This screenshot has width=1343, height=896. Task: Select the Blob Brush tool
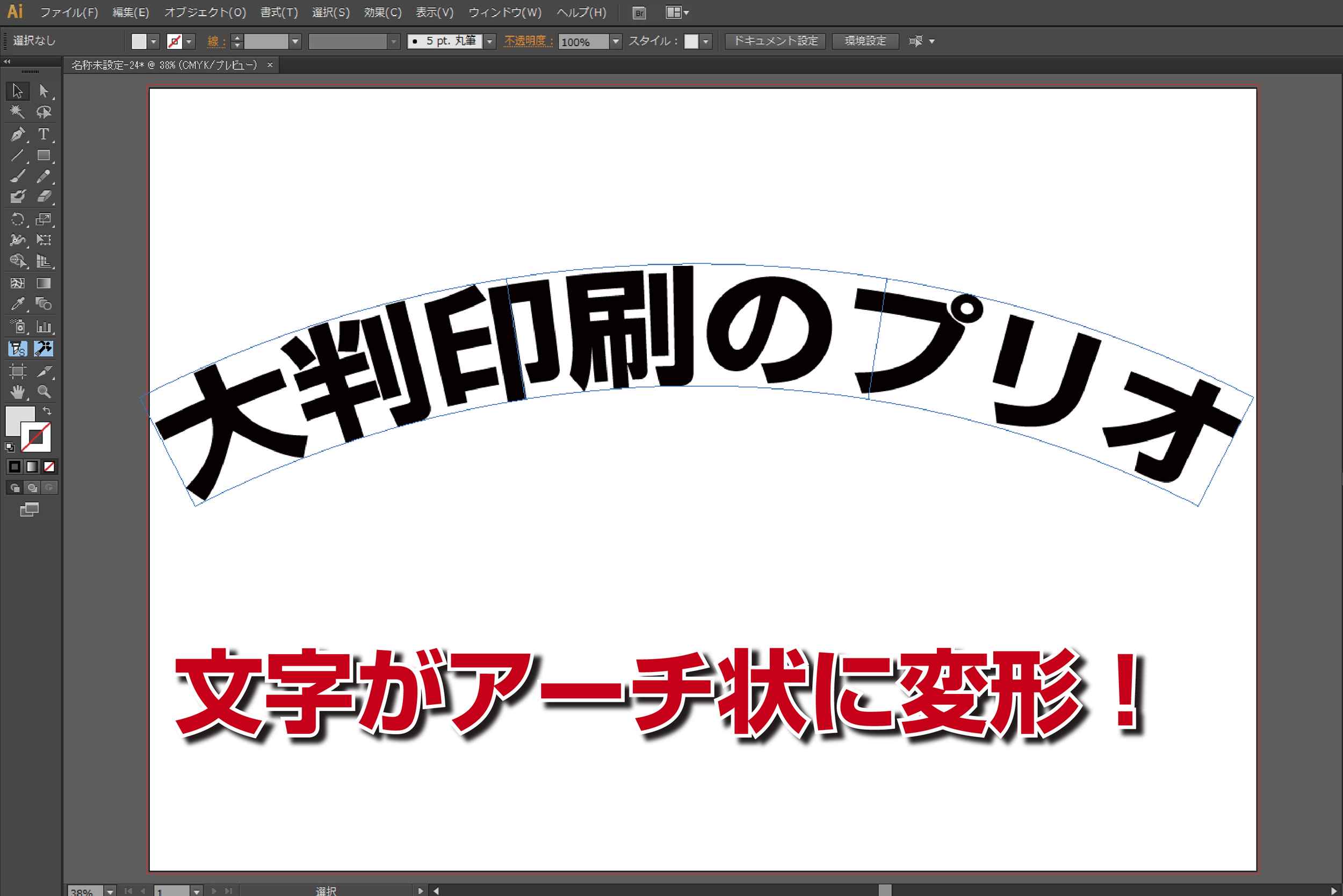click(17, 197)
